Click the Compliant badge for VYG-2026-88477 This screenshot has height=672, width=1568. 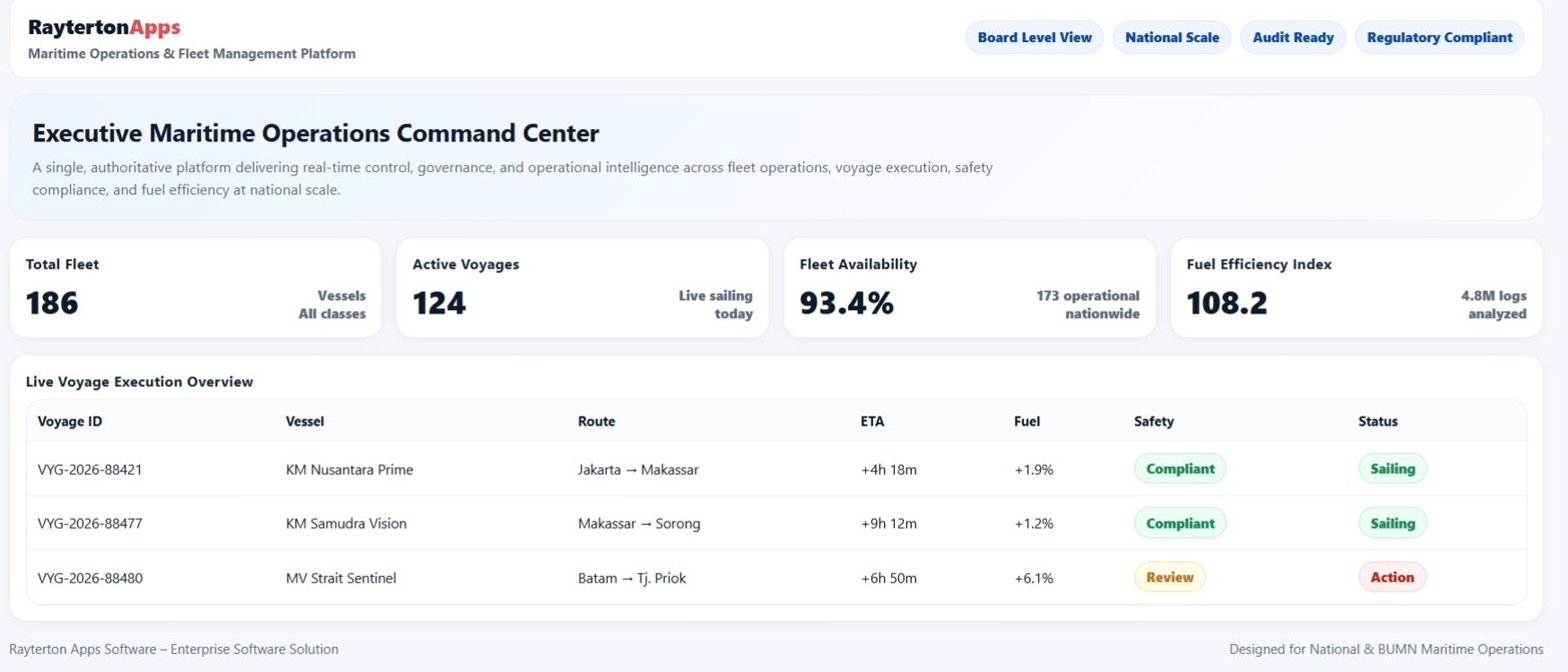click(1180, 523)
